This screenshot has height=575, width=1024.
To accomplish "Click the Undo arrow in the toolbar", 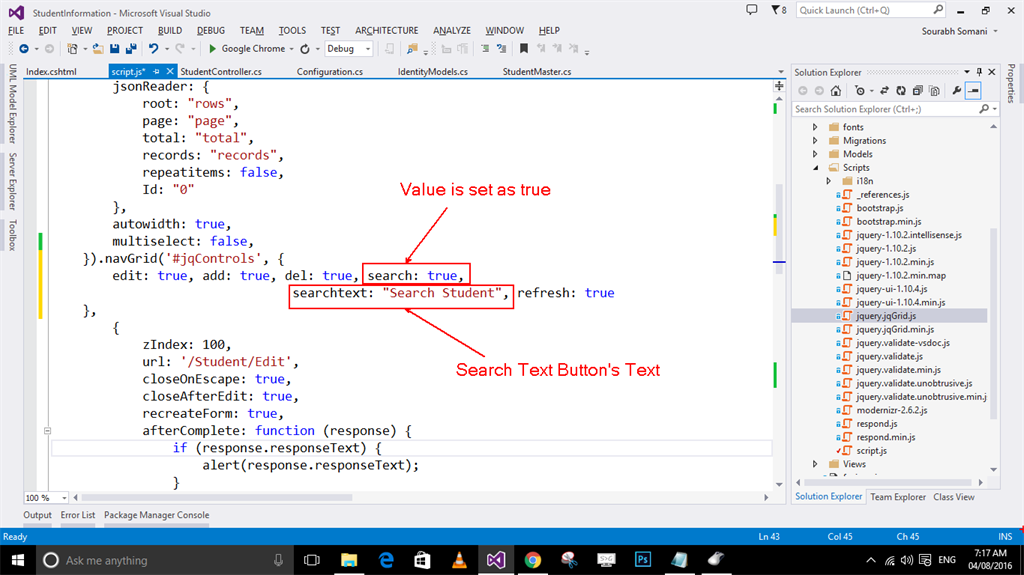I will [x=153, y=48].
